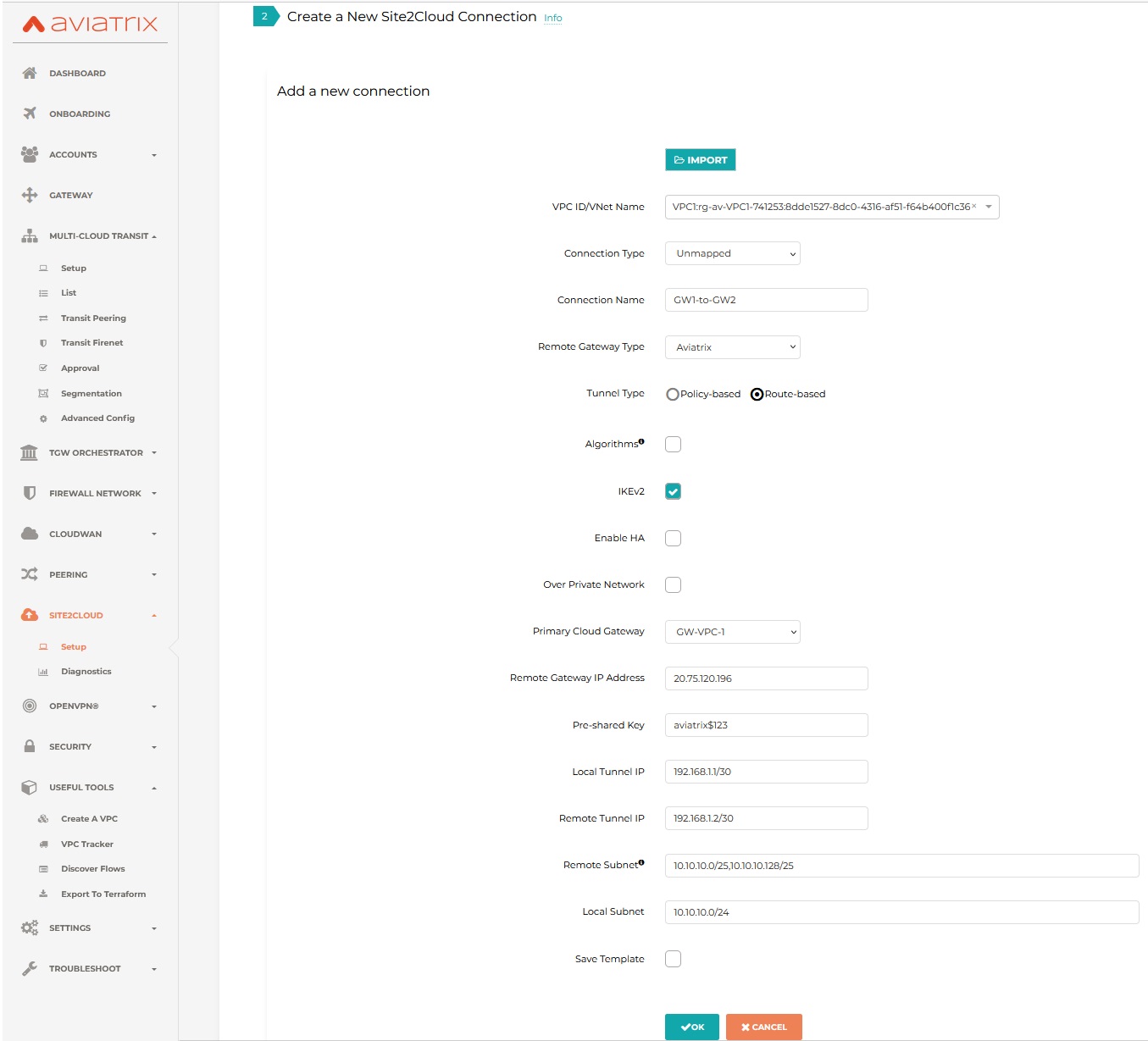Select Route-based tunnel type

[x=757, y=394]
